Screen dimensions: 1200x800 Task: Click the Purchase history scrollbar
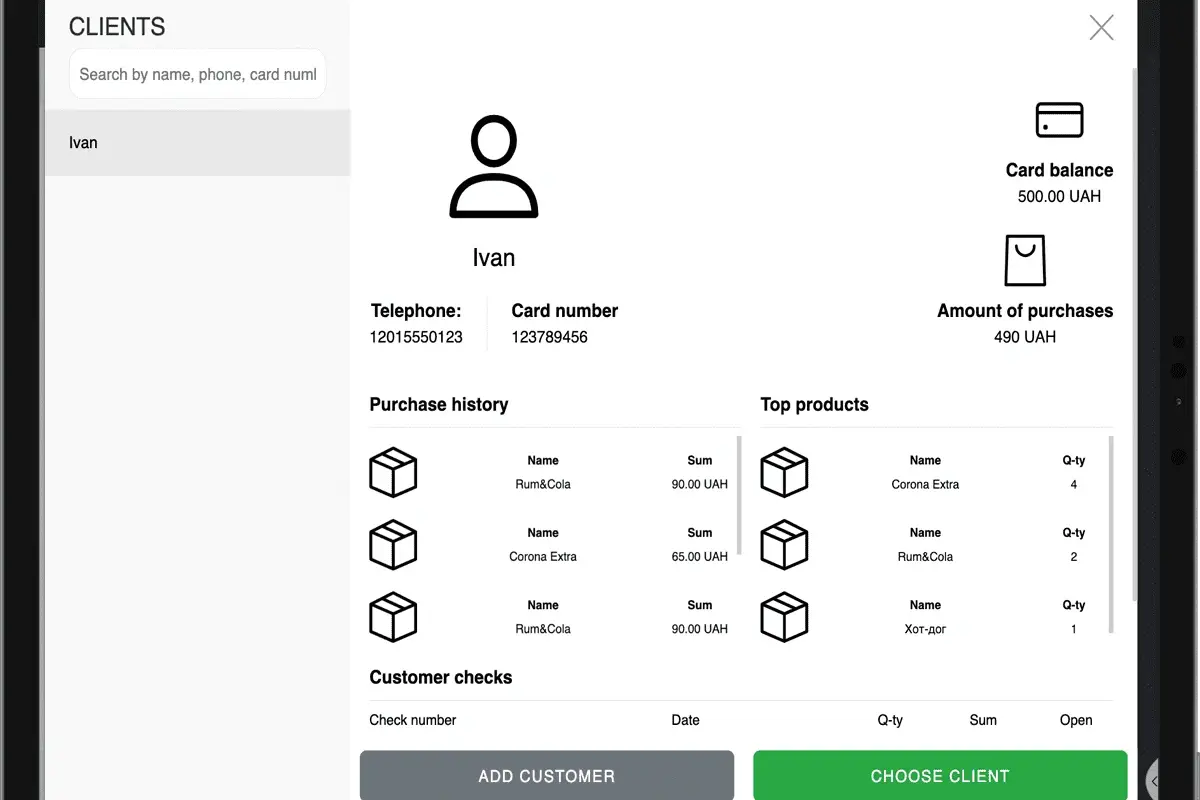[x=739, y=495]
